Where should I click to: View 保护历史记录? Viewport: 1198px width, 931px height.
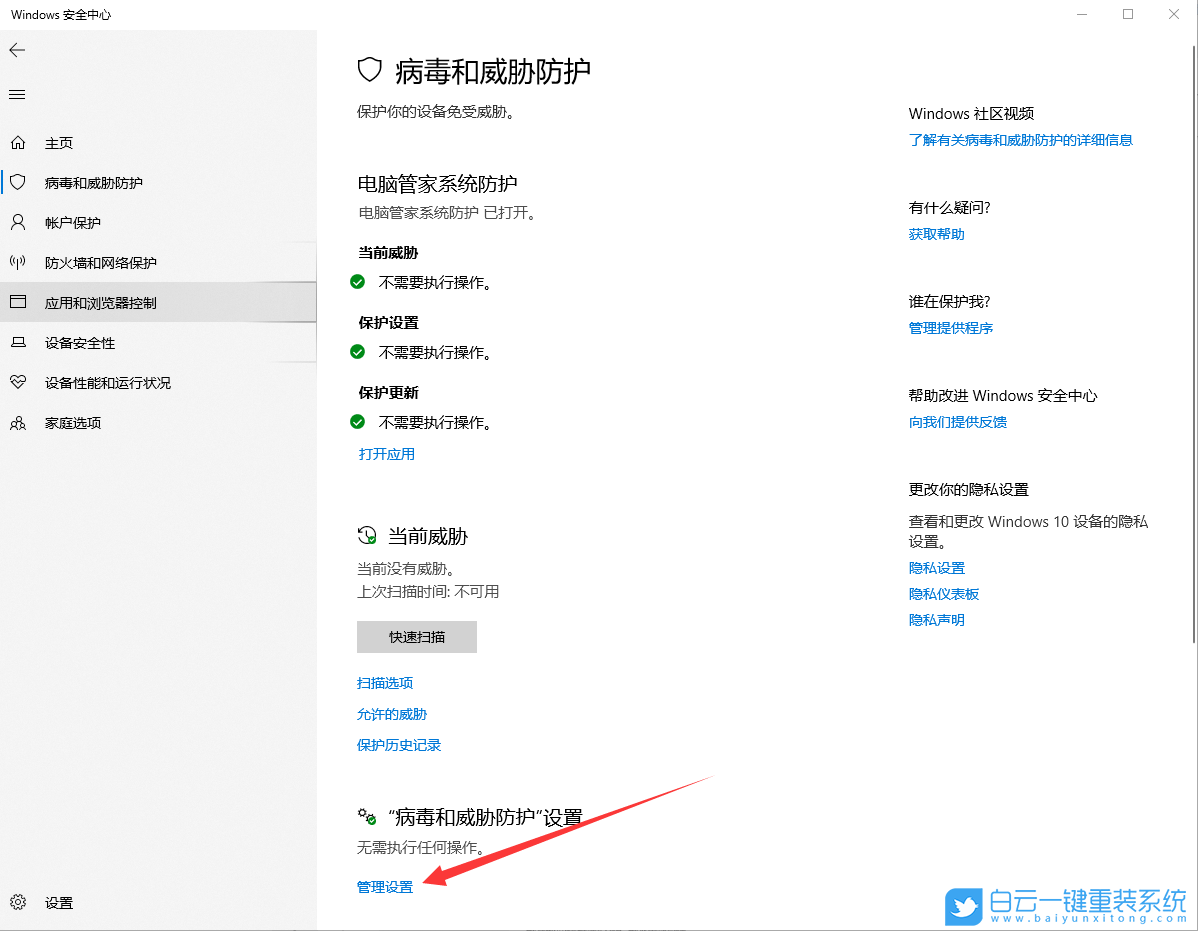pos(398,745)
